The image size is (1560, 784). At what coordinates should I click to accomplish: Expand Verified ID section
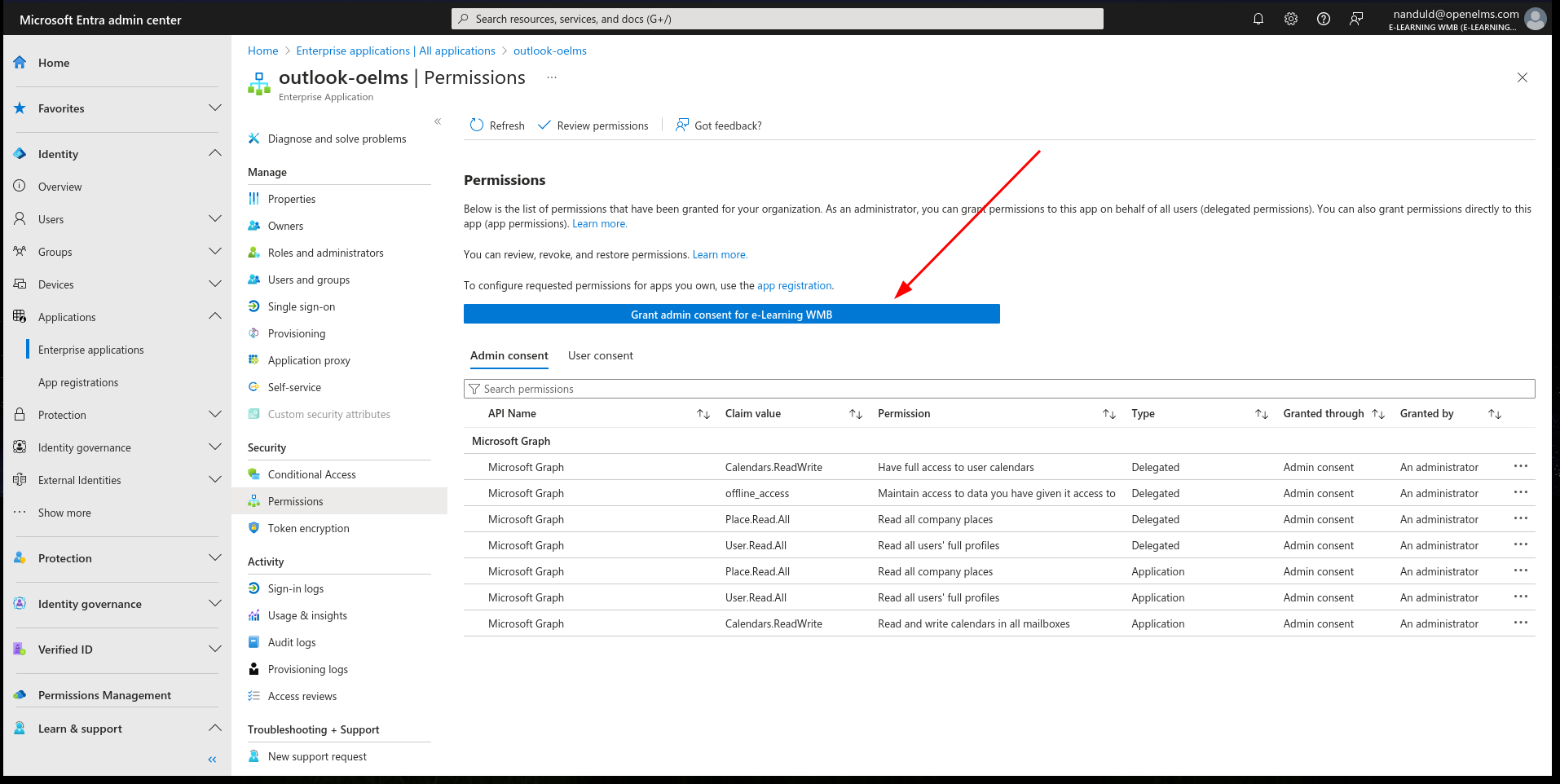pos(215,650)
